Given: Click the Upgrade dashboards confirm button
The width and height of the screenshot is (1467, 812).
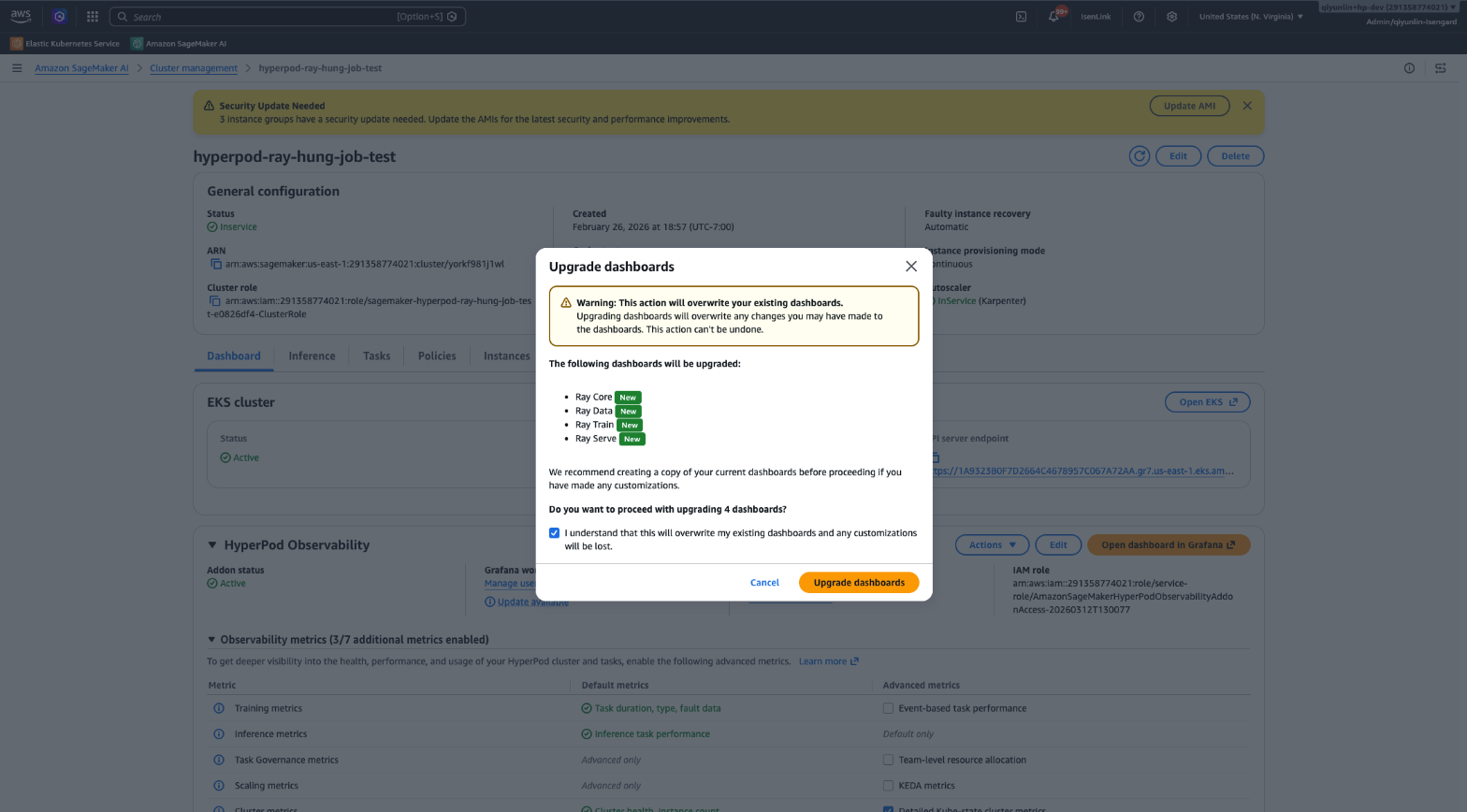Looking at the screenshot, I should (859, 583).
